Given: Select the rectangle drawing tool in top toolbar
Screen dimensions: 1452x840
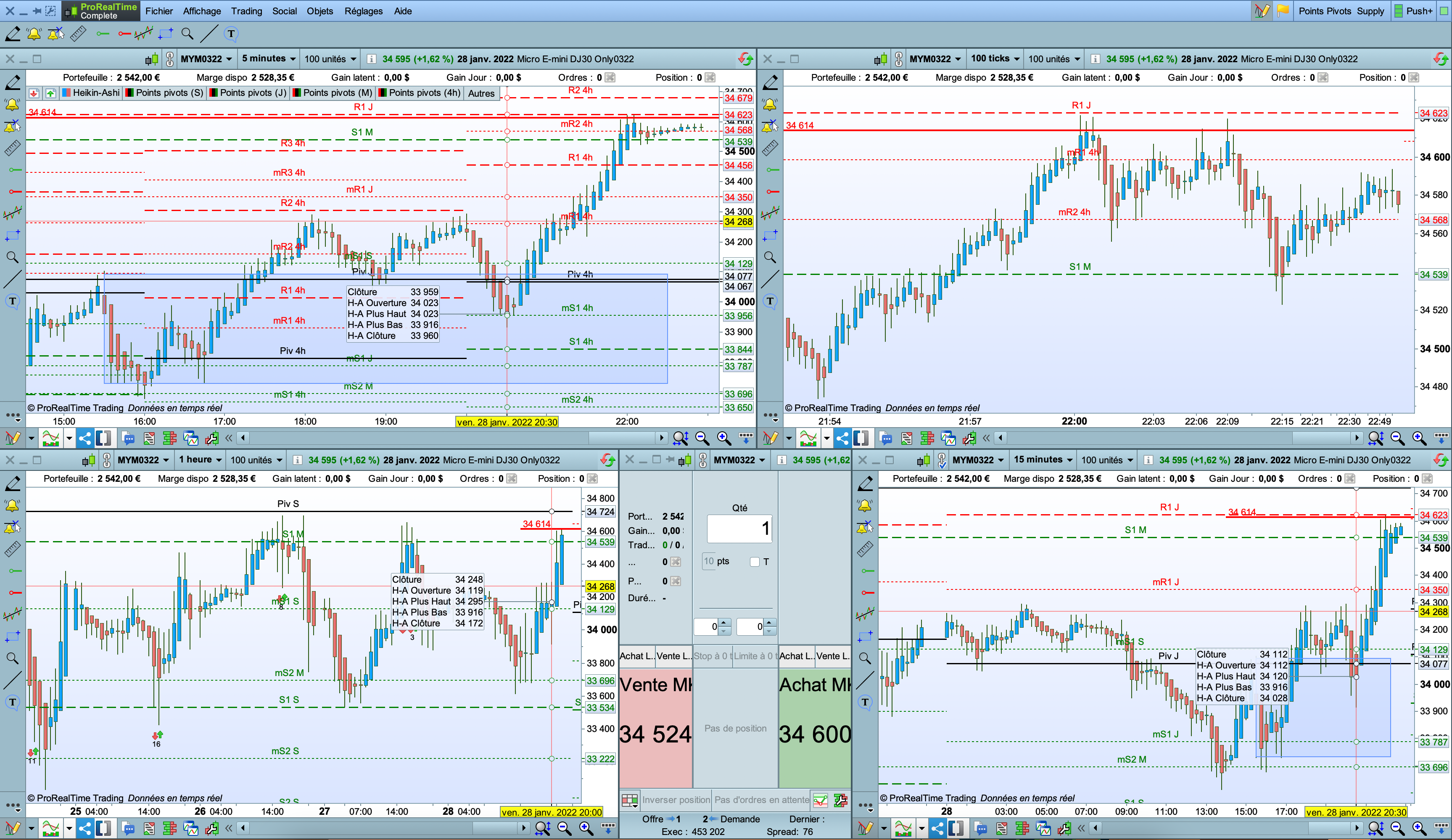Looking at the screenshot, I should (166, 34).
